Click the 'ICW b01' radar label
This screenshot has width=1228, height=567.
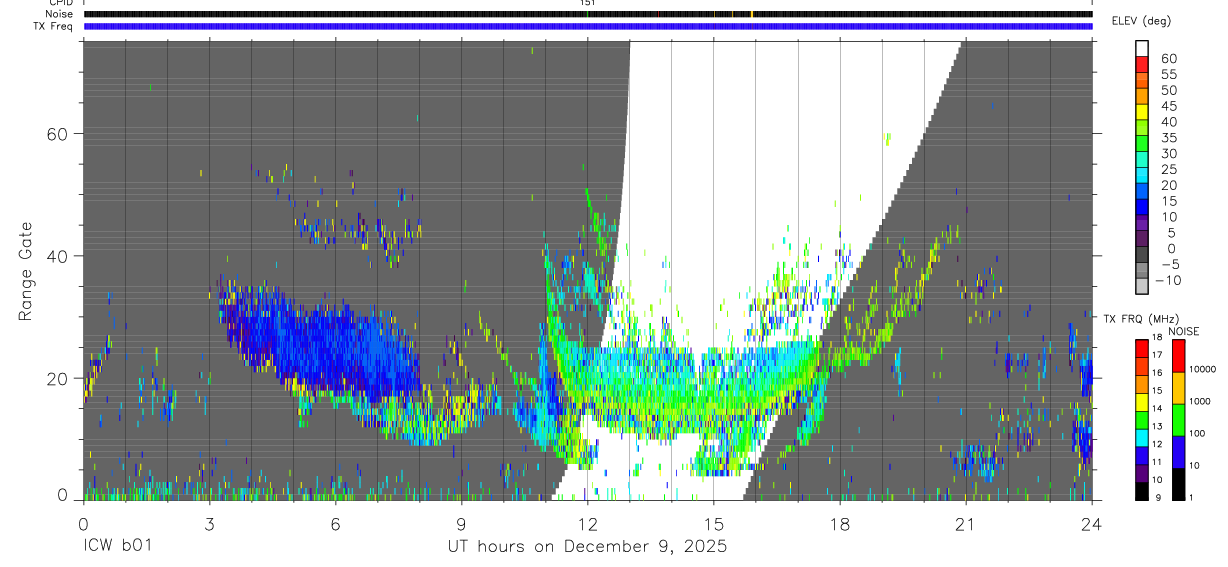click(x=118, y=547)
